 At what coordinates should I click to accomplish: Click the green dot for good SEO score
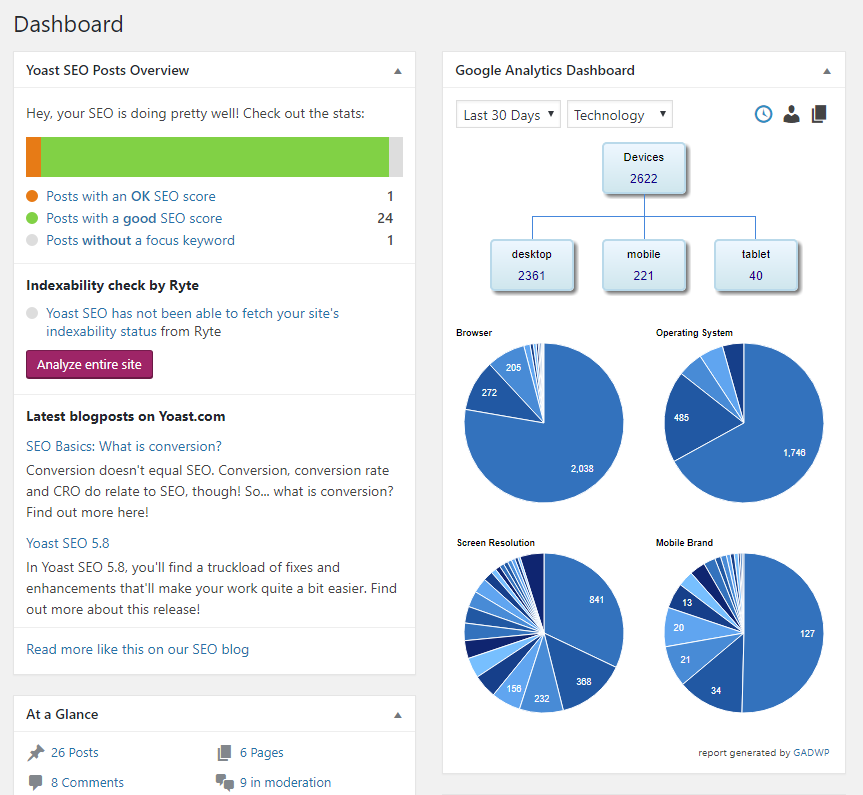click(x=32, y=218)
